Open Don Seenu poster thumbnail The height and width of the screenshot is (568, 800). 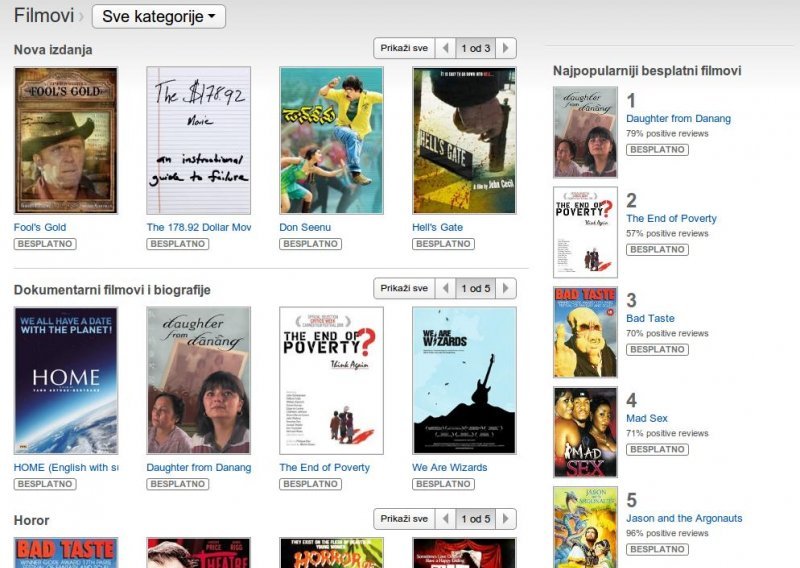pos(331,140)
